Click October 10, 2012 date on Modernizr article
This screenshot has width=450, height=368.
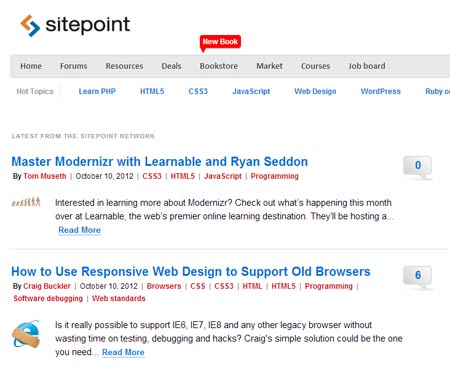104,176
